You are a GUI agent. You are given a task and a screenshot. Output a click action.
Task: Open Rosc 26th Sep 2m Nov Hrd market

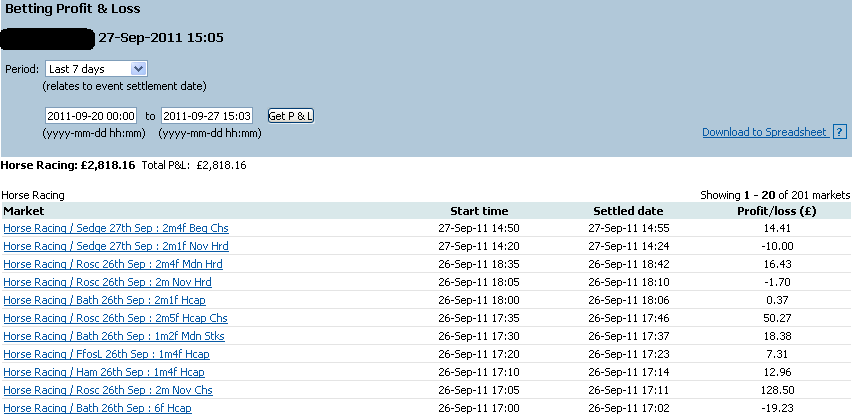pyautogui.click(x=107, y=282)
